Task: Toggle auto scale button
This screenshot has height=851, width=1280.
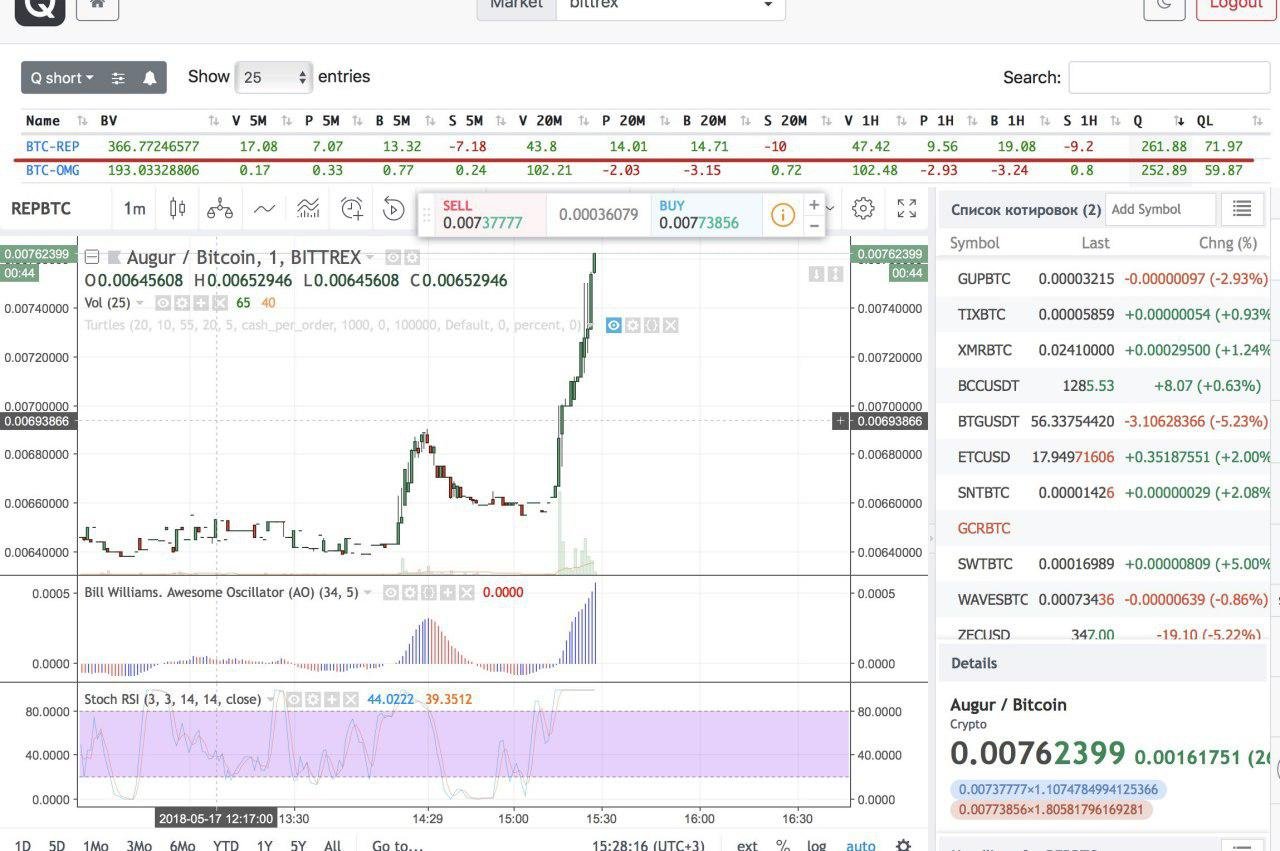Action: click(861, 845)
